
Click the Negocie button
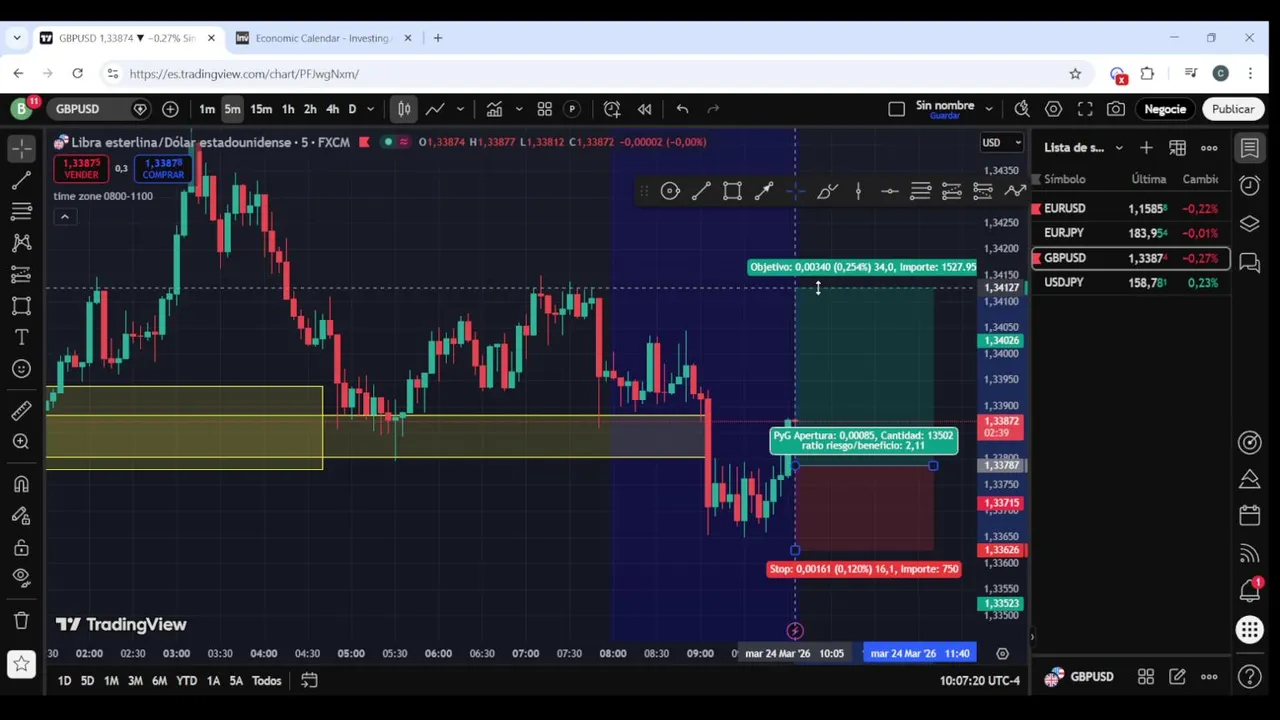1165,109
